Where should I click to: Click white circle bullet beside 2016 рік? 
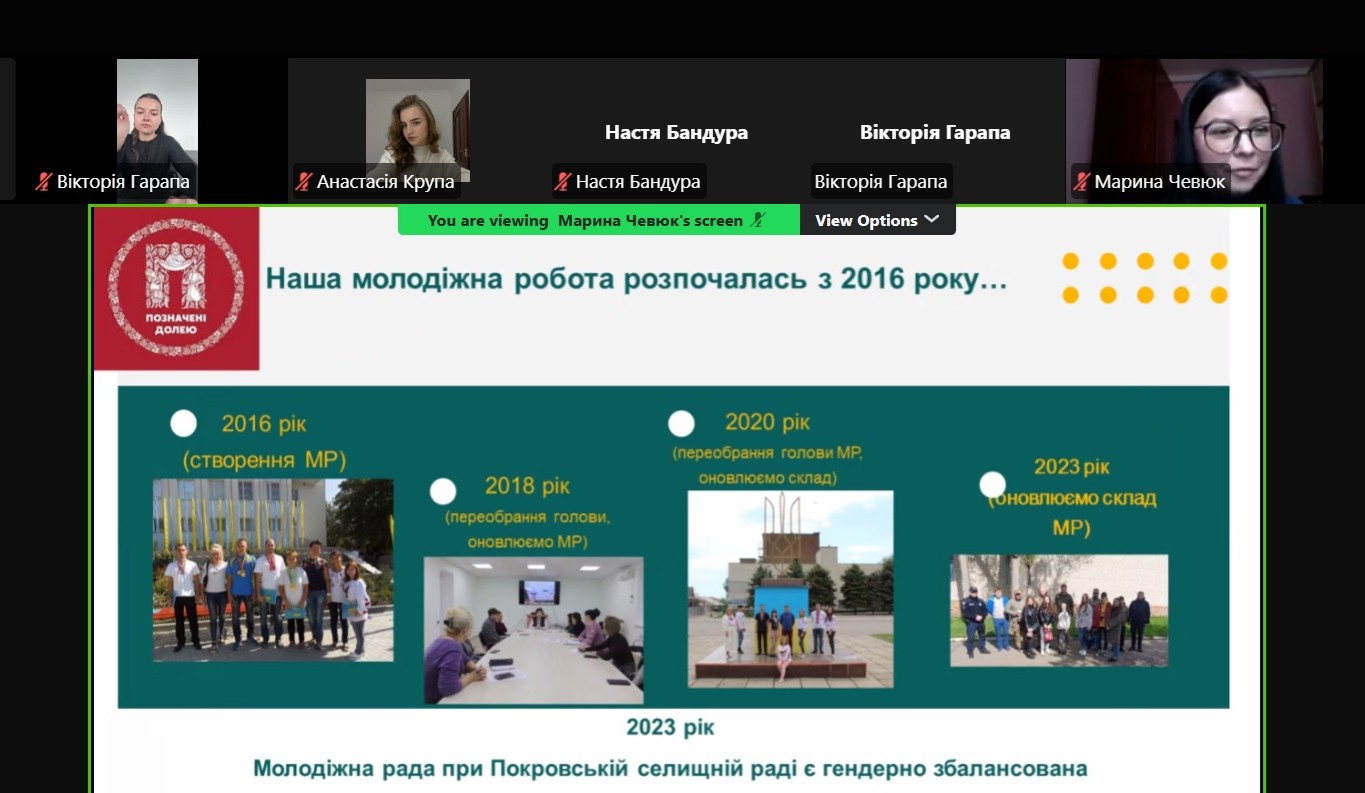coord(183,423)
